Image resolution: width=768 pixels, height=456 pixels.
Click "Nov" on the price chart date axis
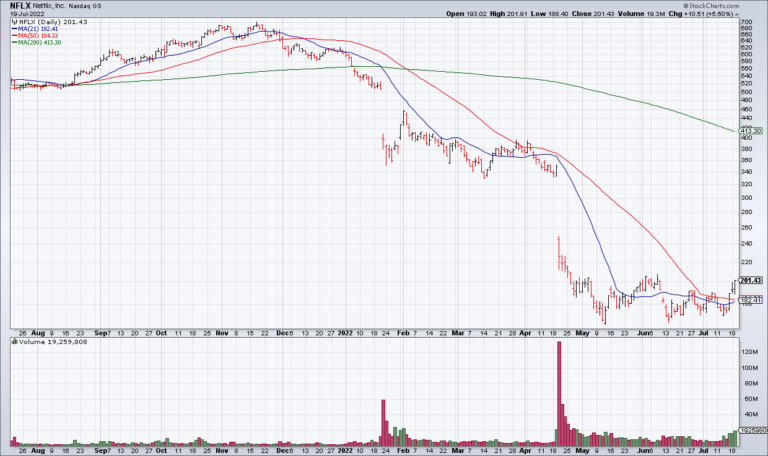tap(222, 333)
